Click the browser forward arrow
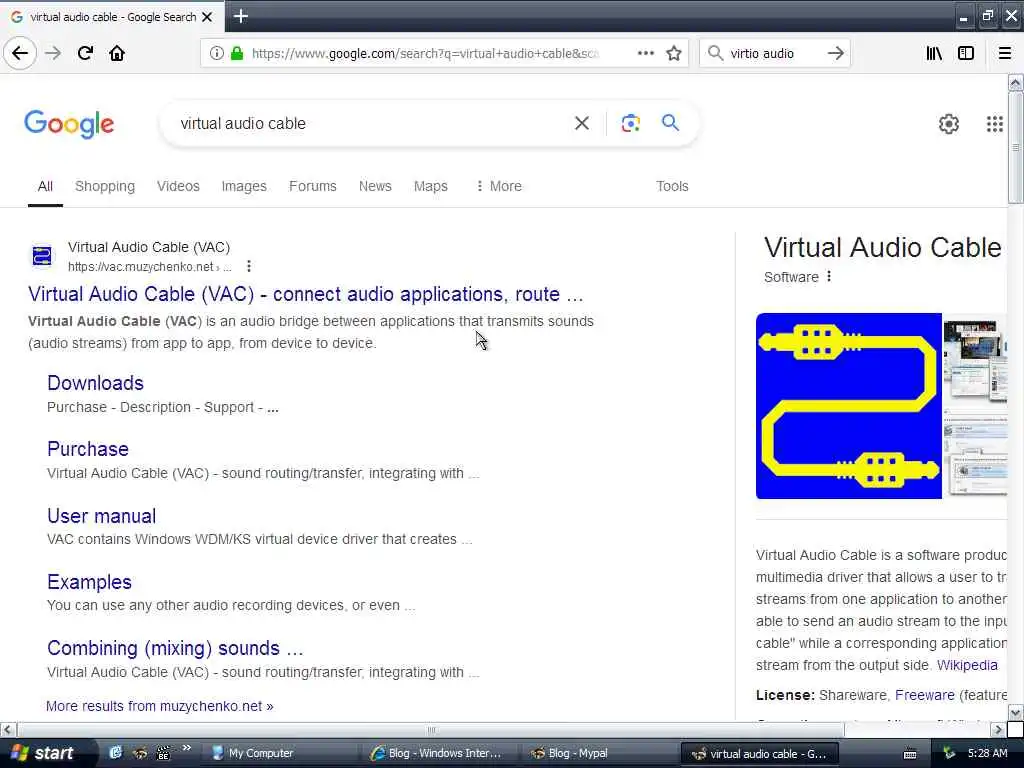1024x768 pixels. coord(53,53)
